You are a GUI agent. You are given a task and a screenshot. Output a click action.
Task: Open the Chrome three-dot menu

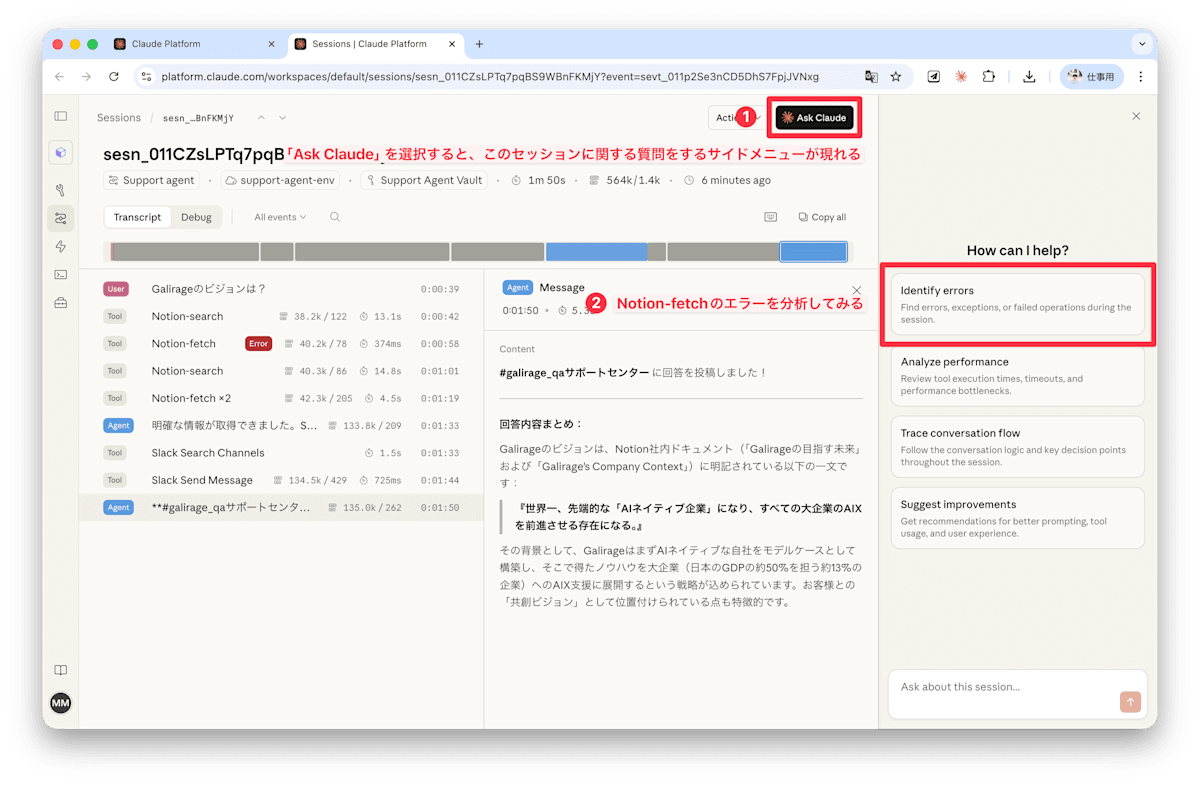coord(1141,76)
